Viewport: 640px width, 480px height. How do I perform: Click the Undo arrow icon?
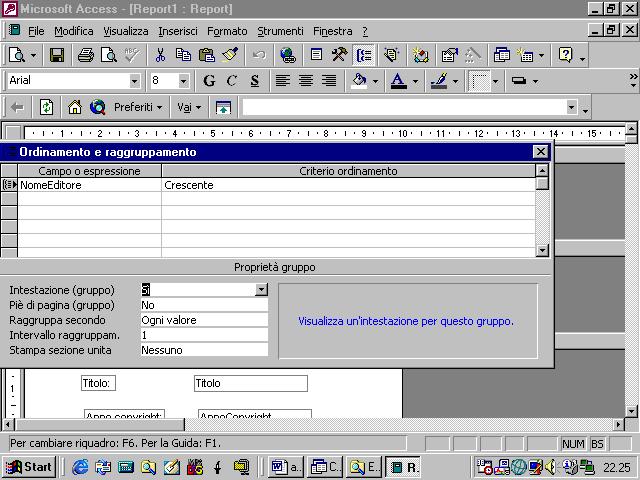click(259, 55)
